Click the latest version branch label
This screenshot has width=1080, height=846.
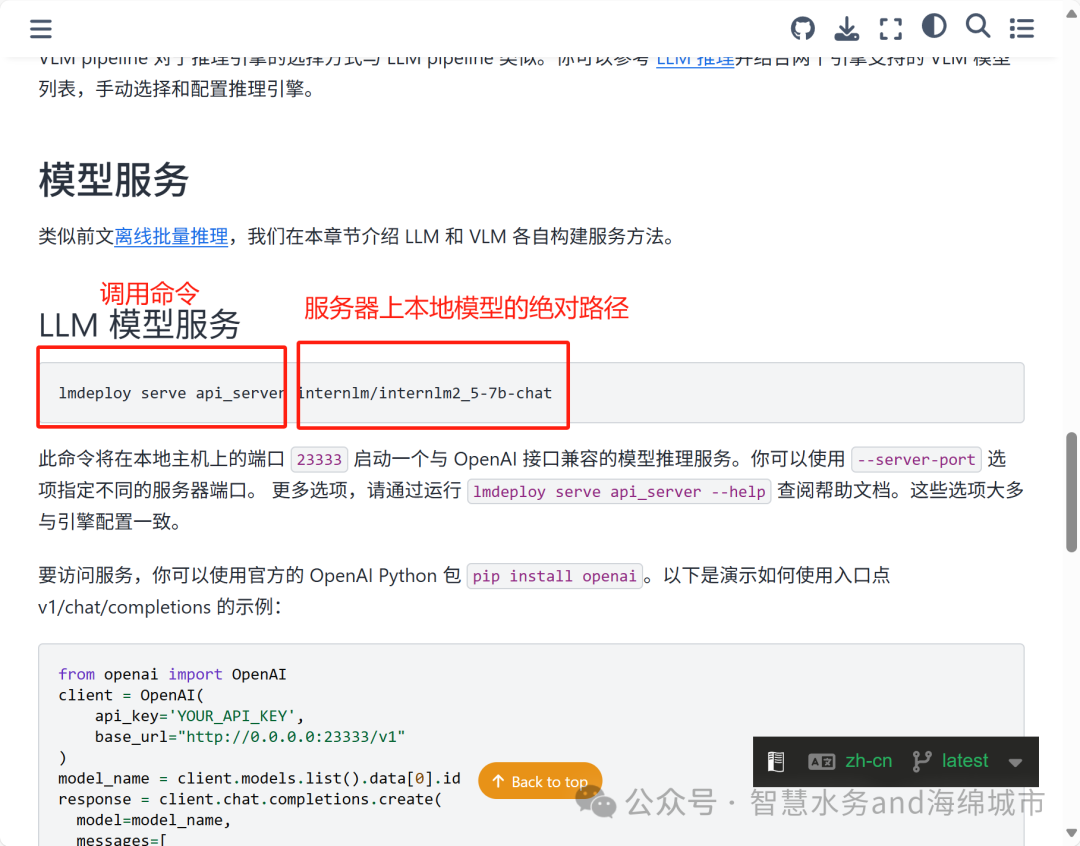[x=965, y=761]
